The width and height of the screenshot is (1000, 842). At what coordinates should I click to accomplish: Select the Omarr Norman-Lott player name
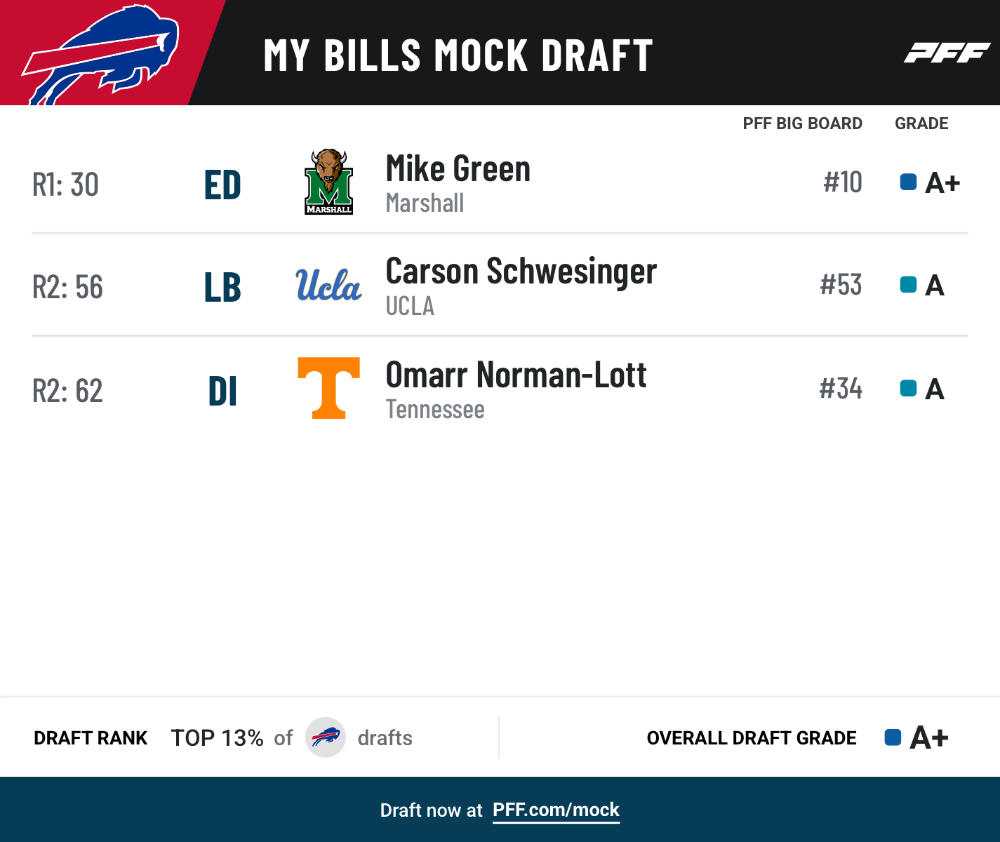[516, 374]
